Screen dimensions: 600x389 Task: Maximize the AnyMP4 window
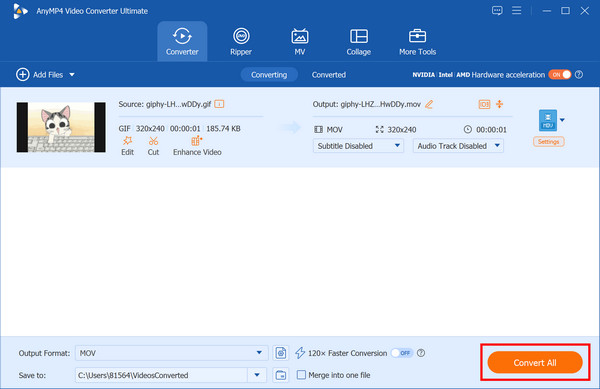pos(565,11)
